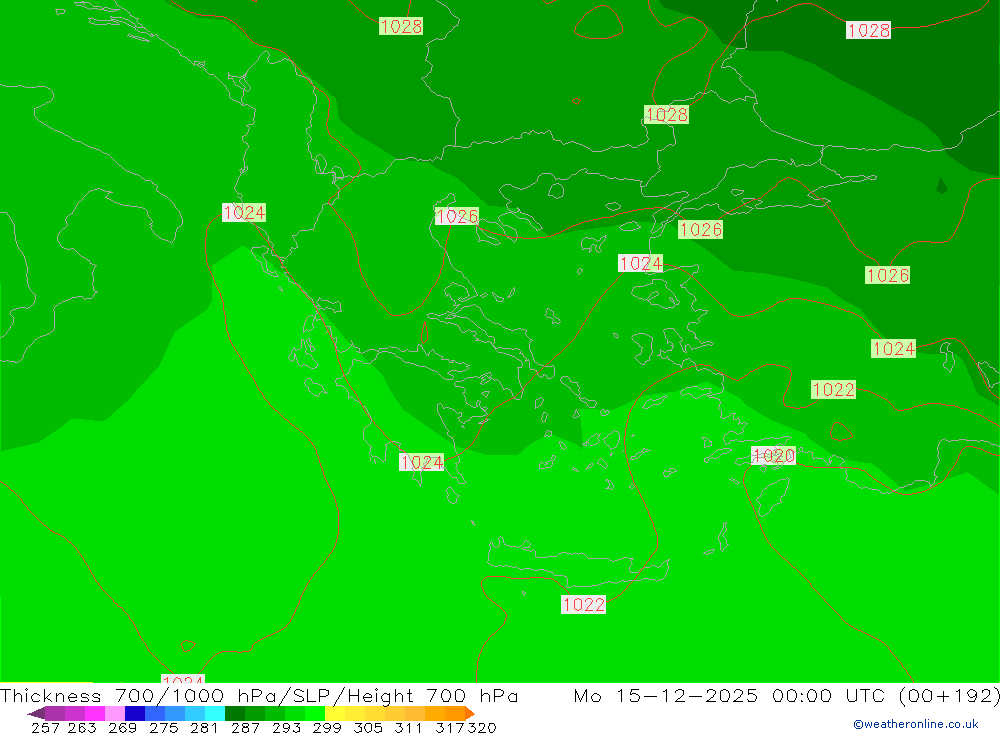The width and height of the screenshot is (1000, 733).
Task: Click the dark blue legend swatch
Action: coord(135,713)
